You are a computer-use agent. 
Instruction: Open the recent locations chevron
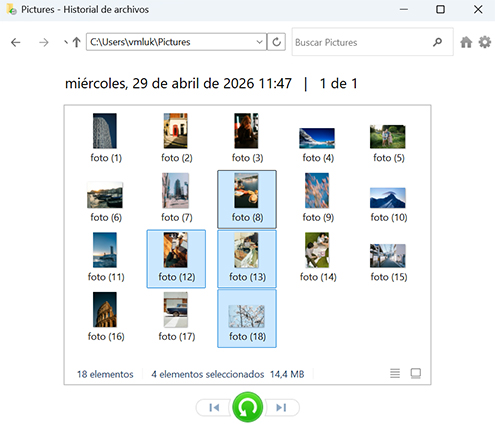click(66, 42)
